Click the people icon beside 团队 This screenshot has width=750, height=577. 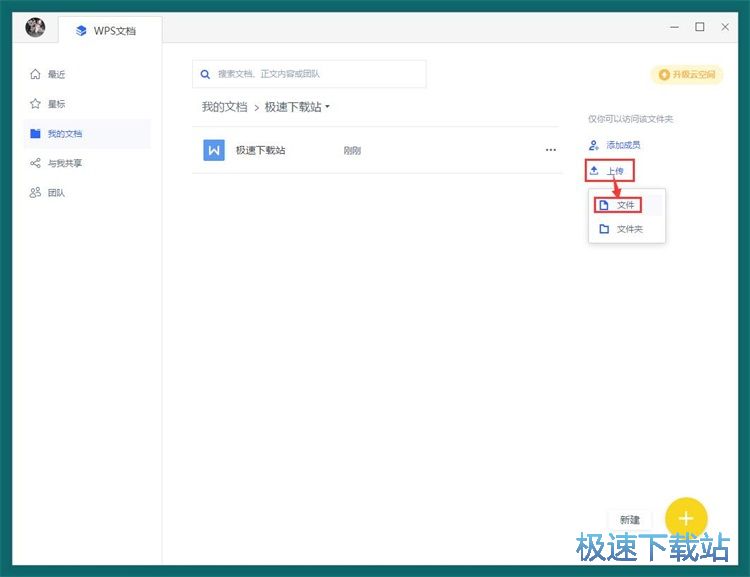(35, 193)
